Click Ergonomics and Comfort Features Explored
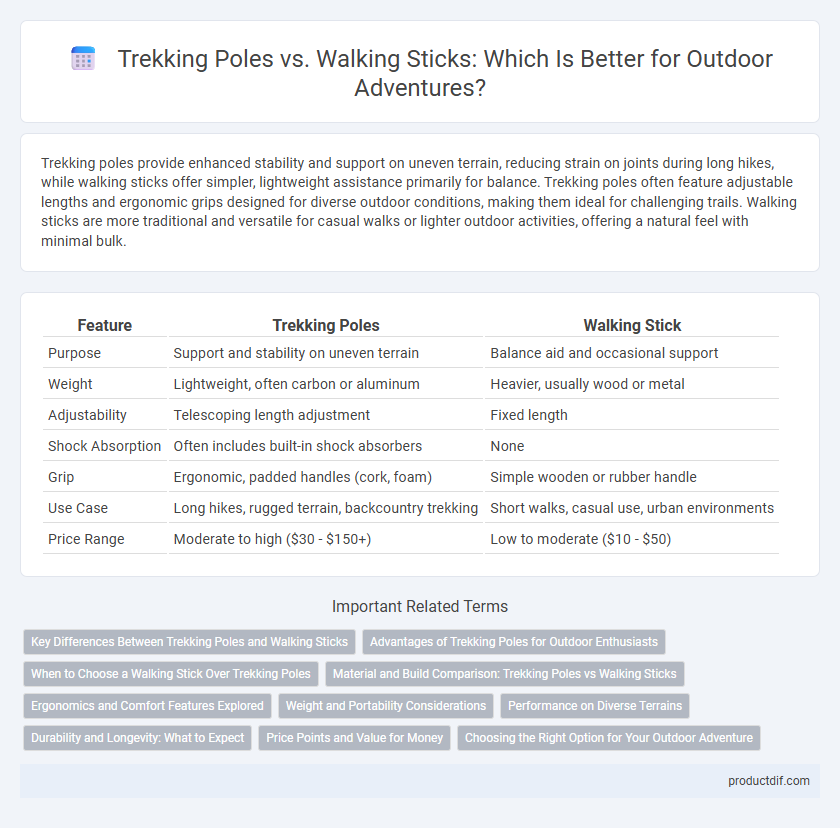This screenshot has width=840, height=828. (147, 706)
